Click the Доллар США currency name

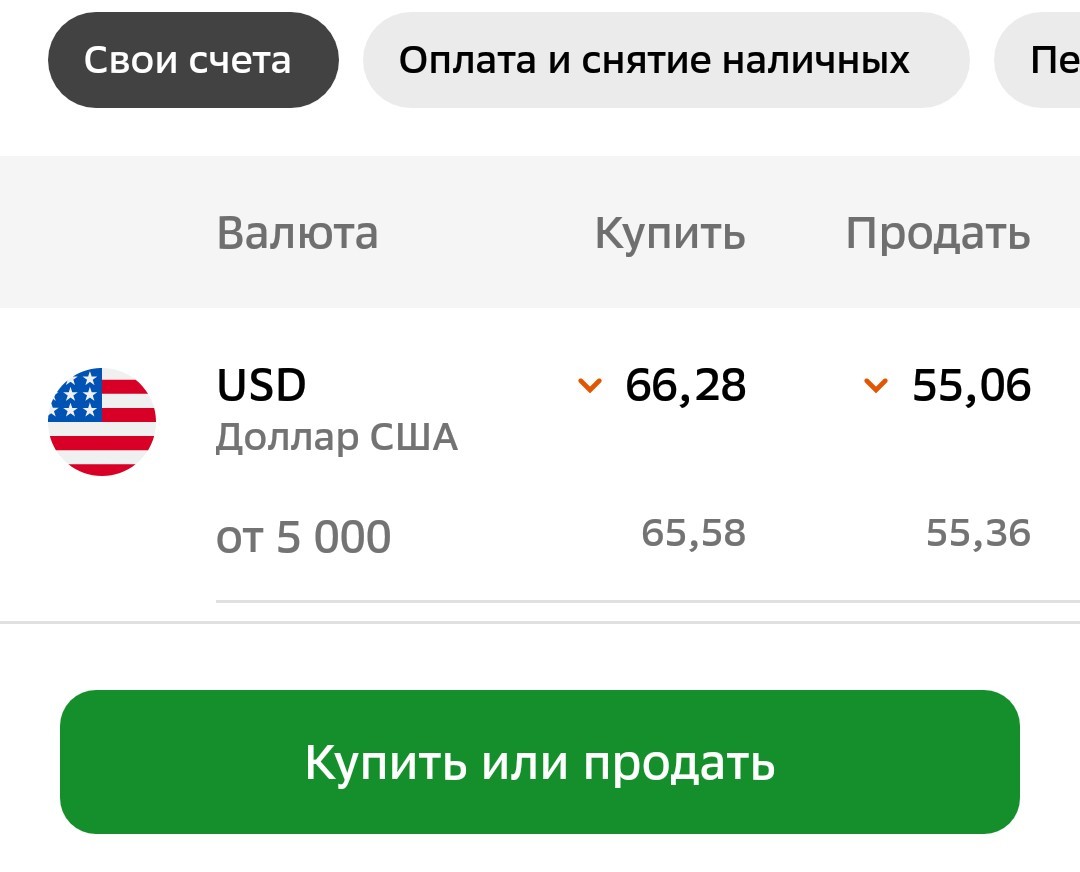[337, 437]
